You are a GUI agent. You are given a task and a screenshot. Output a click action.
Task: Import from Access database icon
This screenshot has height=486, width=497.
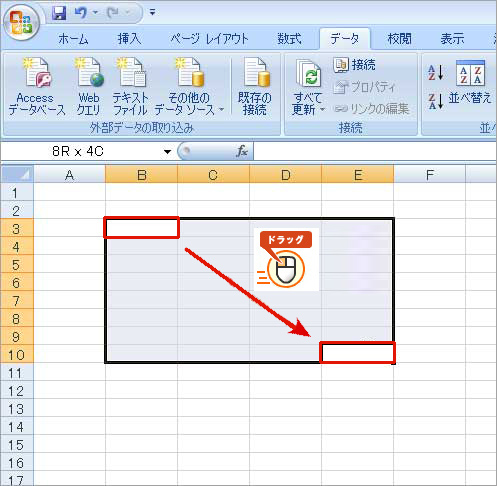point(37,87)
